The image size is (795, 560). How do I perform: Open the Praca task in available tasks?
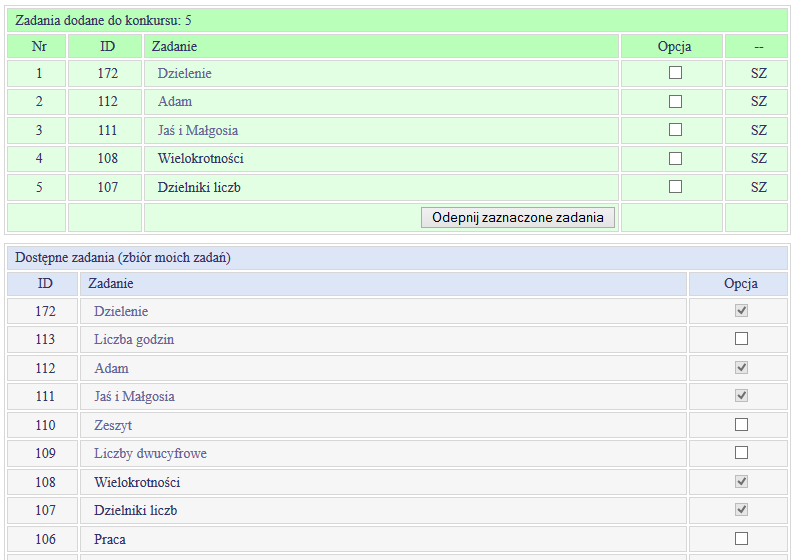point(110,539)
